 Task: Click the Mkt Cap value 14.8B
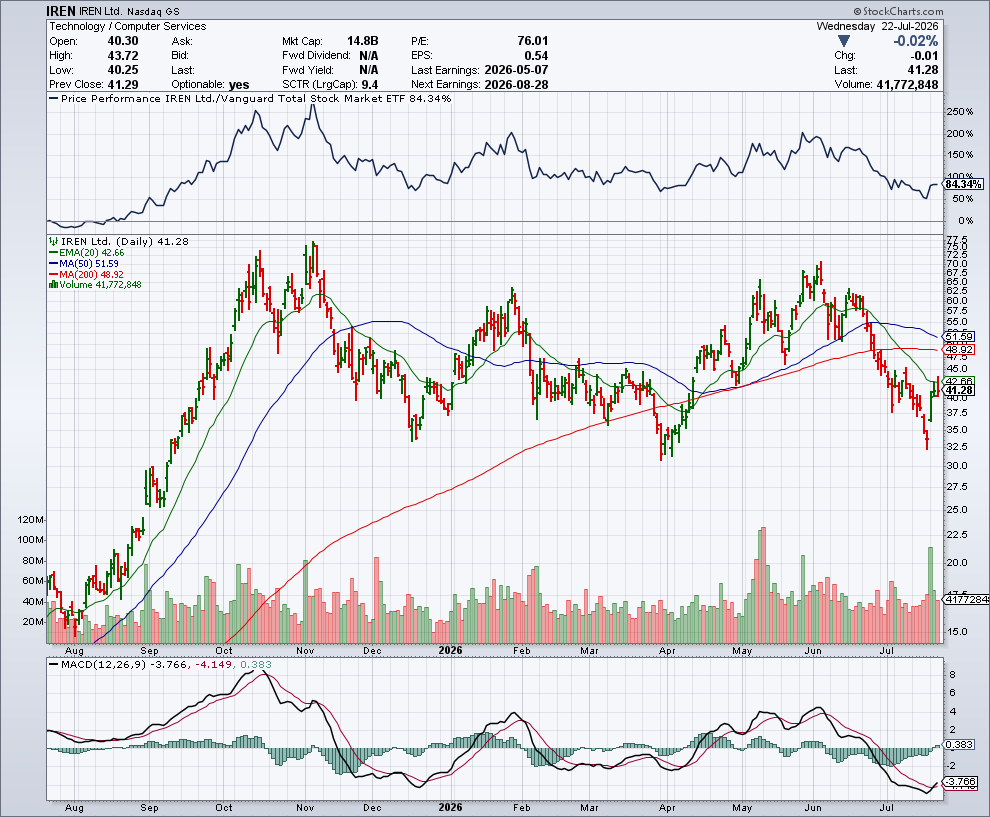pyautogui.click(x=362, y=41)
